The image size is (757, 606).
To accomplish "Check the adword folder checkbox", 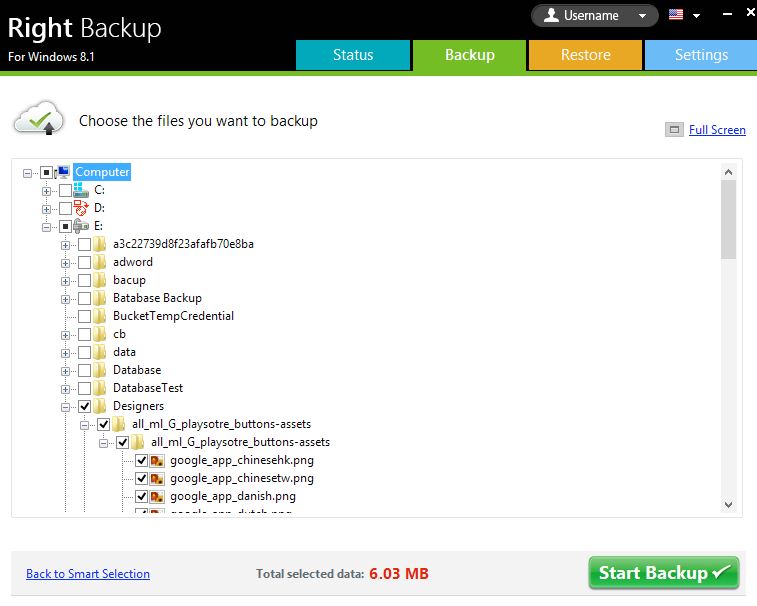I will (x=84, y=263).
